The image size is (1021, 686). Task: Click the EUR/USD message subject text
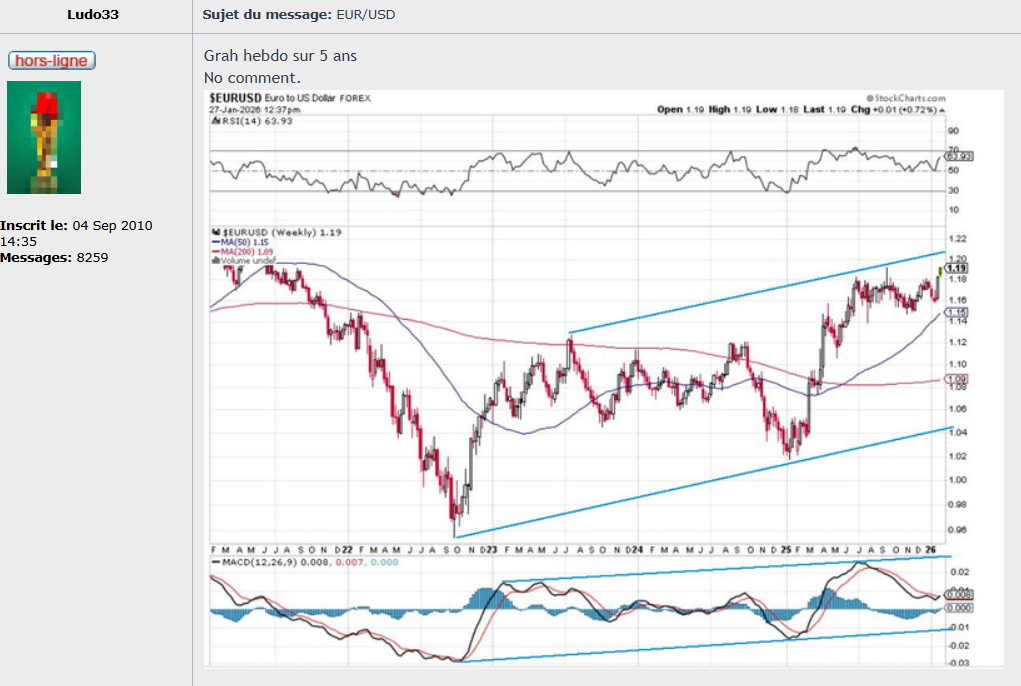click(369, 15)
